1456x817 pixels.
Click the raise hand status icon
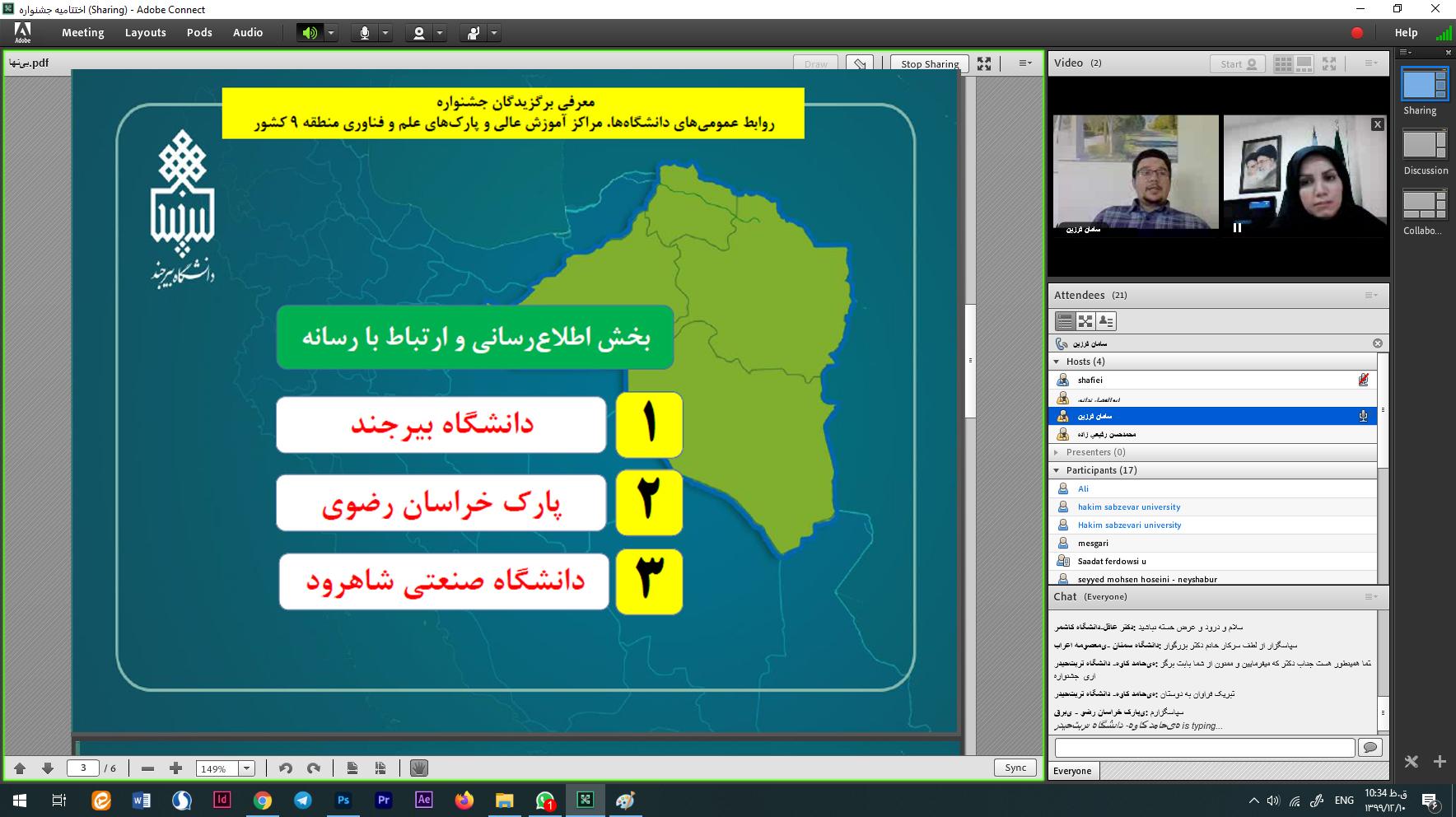[x=474, y=33]
